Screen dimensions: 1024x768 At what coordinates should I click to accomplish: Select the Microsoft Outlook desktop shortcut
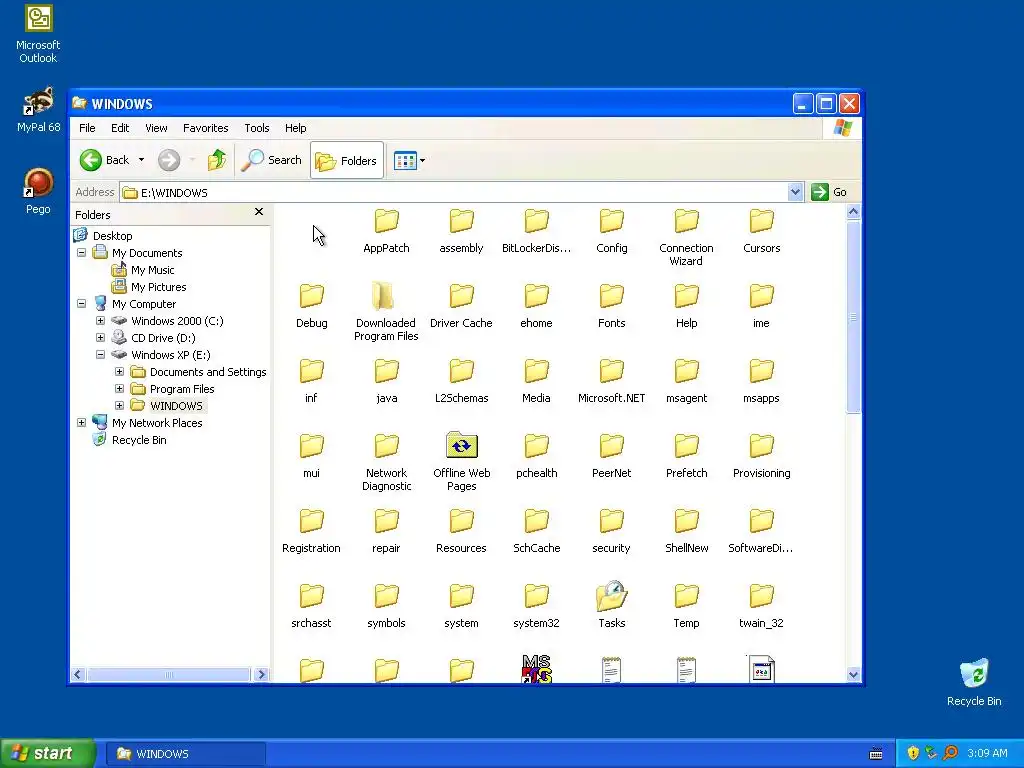coord(38,34)
